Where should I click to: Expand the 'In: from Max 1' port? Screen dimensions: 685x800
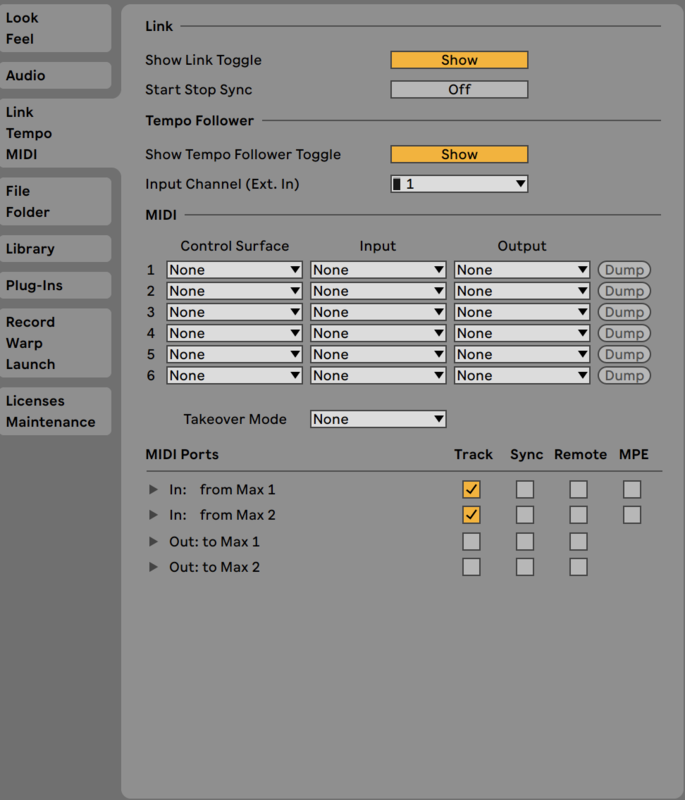pyautogui.click(x=153, y=489)
